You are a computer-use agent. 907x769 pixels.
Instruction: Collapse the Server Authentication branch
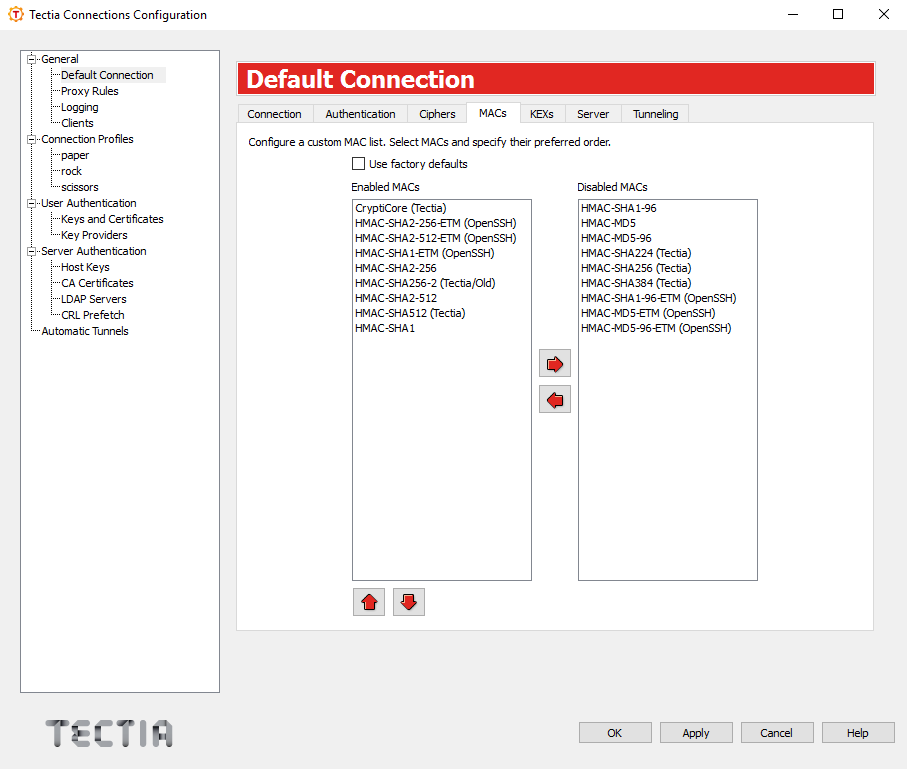32,251
